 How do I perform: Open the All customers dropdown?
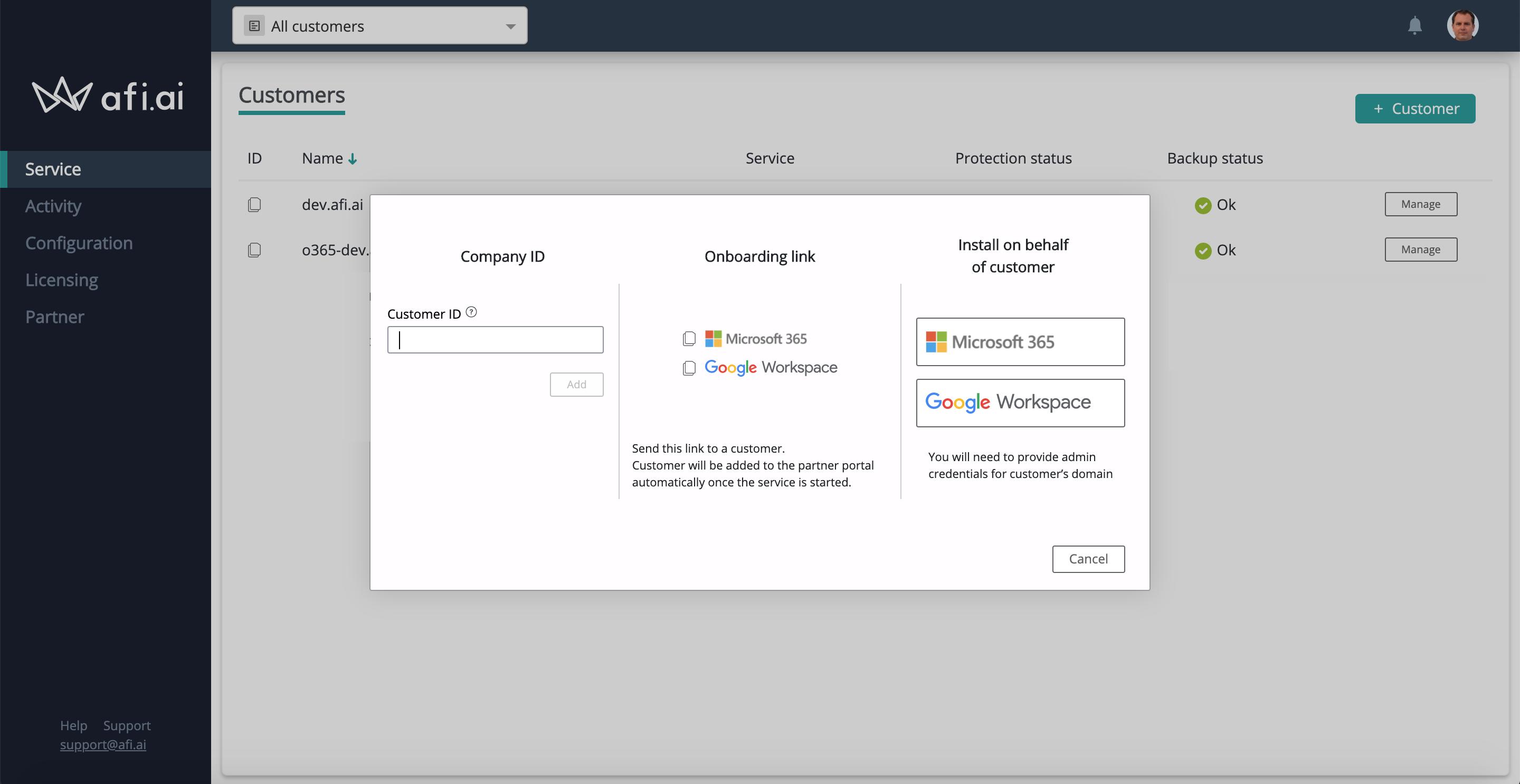pos(379,26)
